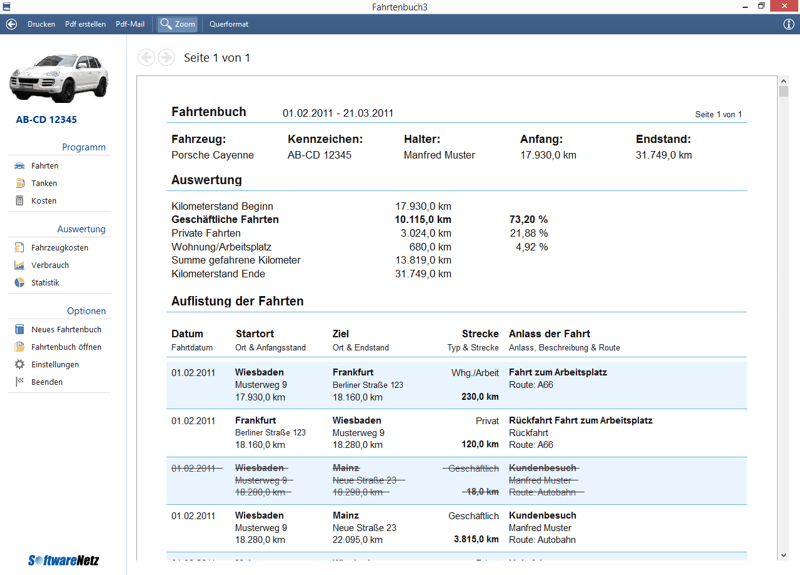
Task: Click the Beenden exit icon
Action: point(19,382)
